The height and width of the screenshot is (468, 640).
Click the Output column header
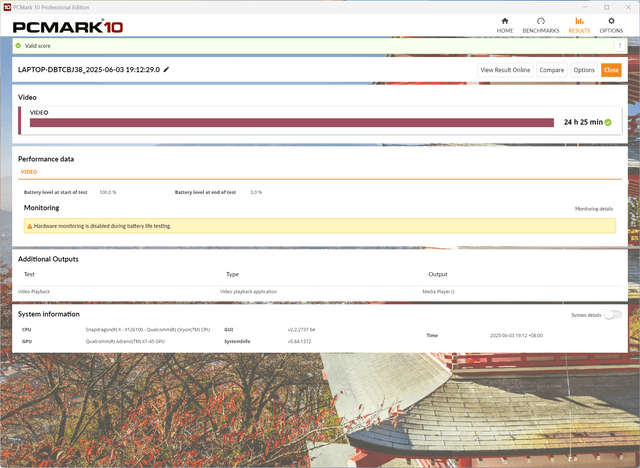pyautogui.click(x=438, y=274)
